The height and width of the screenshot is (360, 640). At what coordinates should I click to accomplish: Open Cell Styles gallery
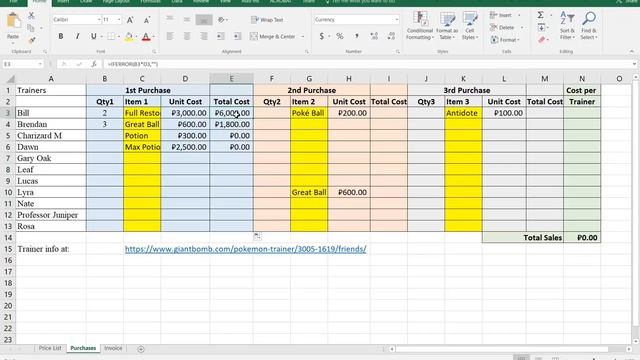click(x=470, y=26)
